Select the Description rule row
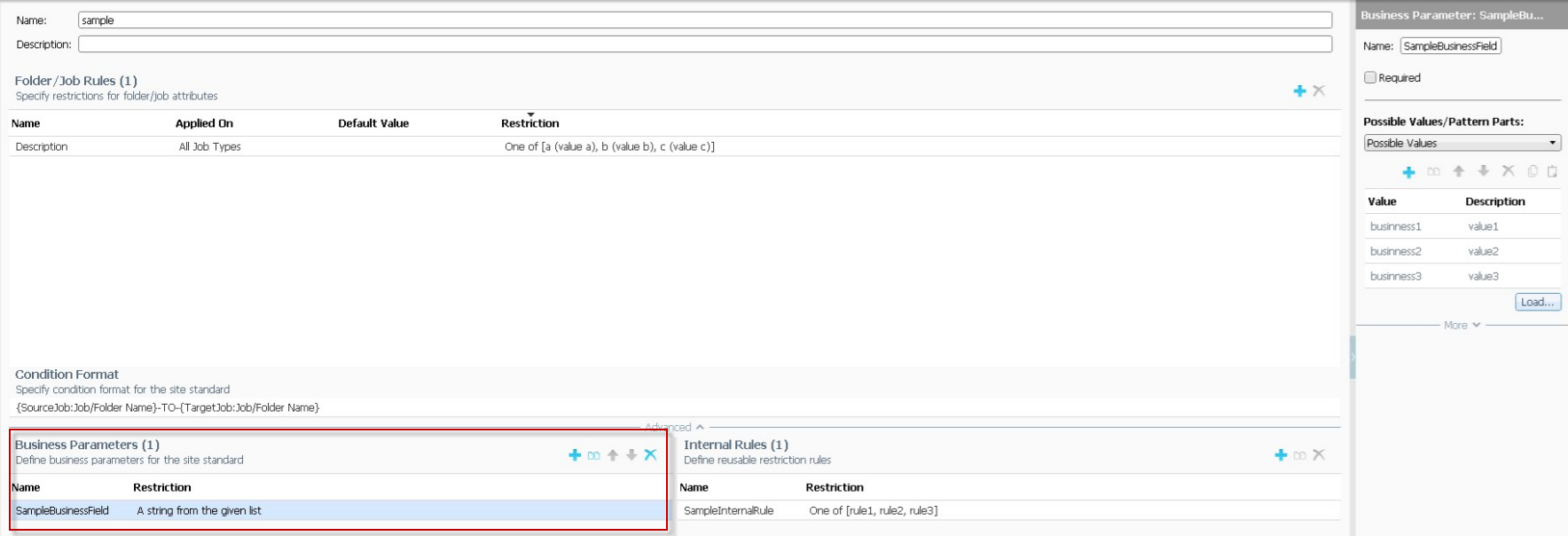Image resolution: width=1568 pixels, height=536 pixels. click(x=675, y=146)
